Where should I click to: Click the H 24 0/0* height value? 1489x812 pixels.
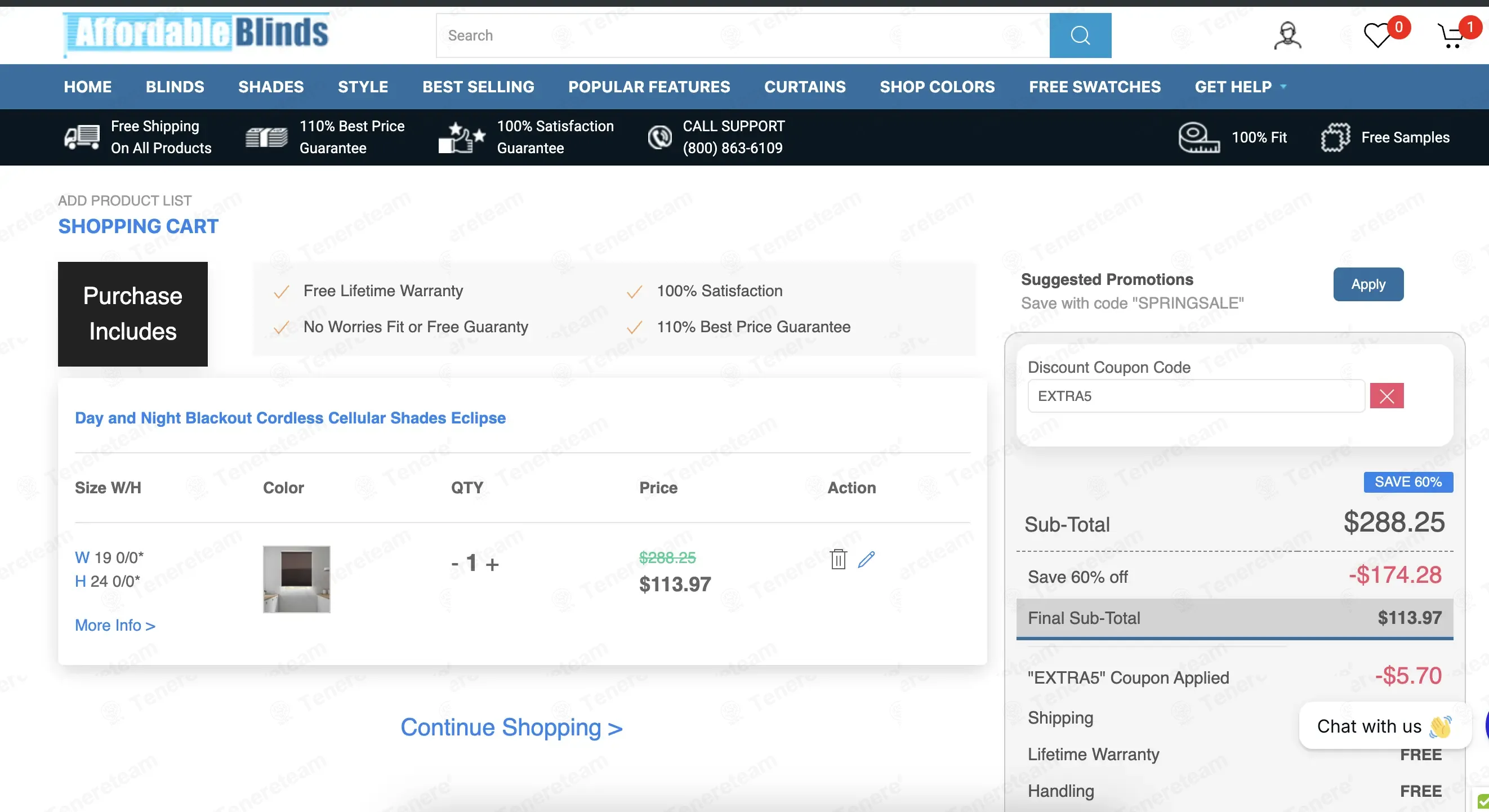click(x=108, y=581)
